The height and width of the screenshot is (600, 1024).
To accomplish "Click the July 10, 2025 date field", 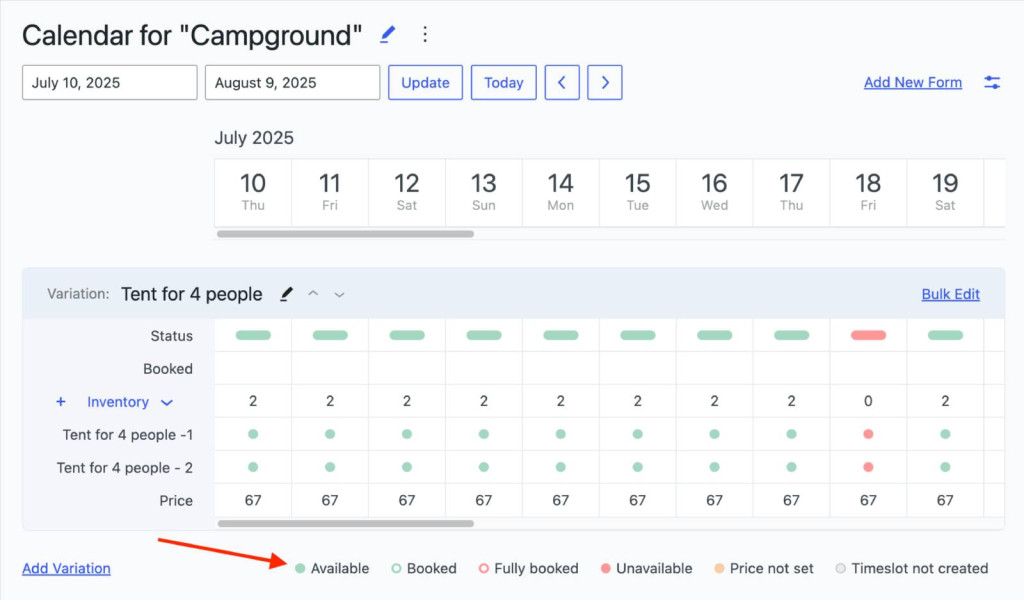I will tap(108, 82).
